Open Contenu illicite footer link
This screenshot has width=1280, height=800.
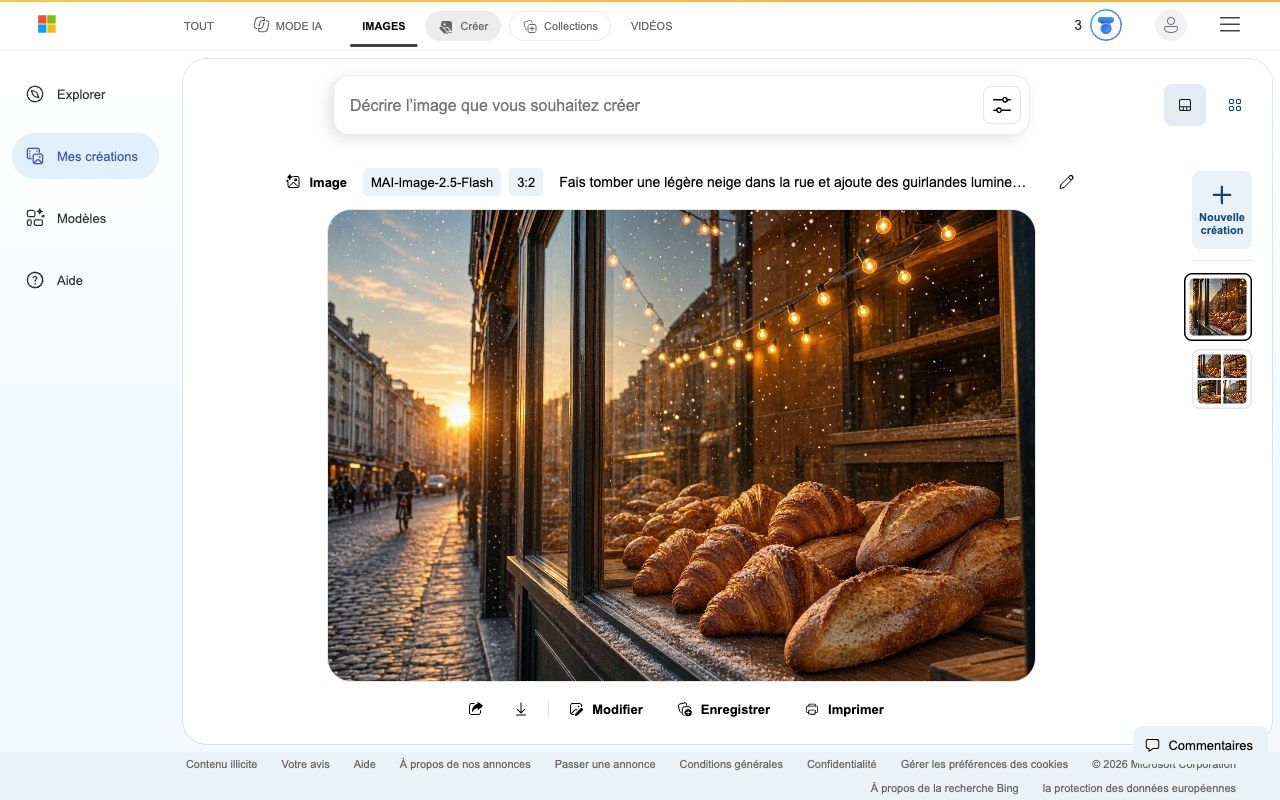point(221,764)
